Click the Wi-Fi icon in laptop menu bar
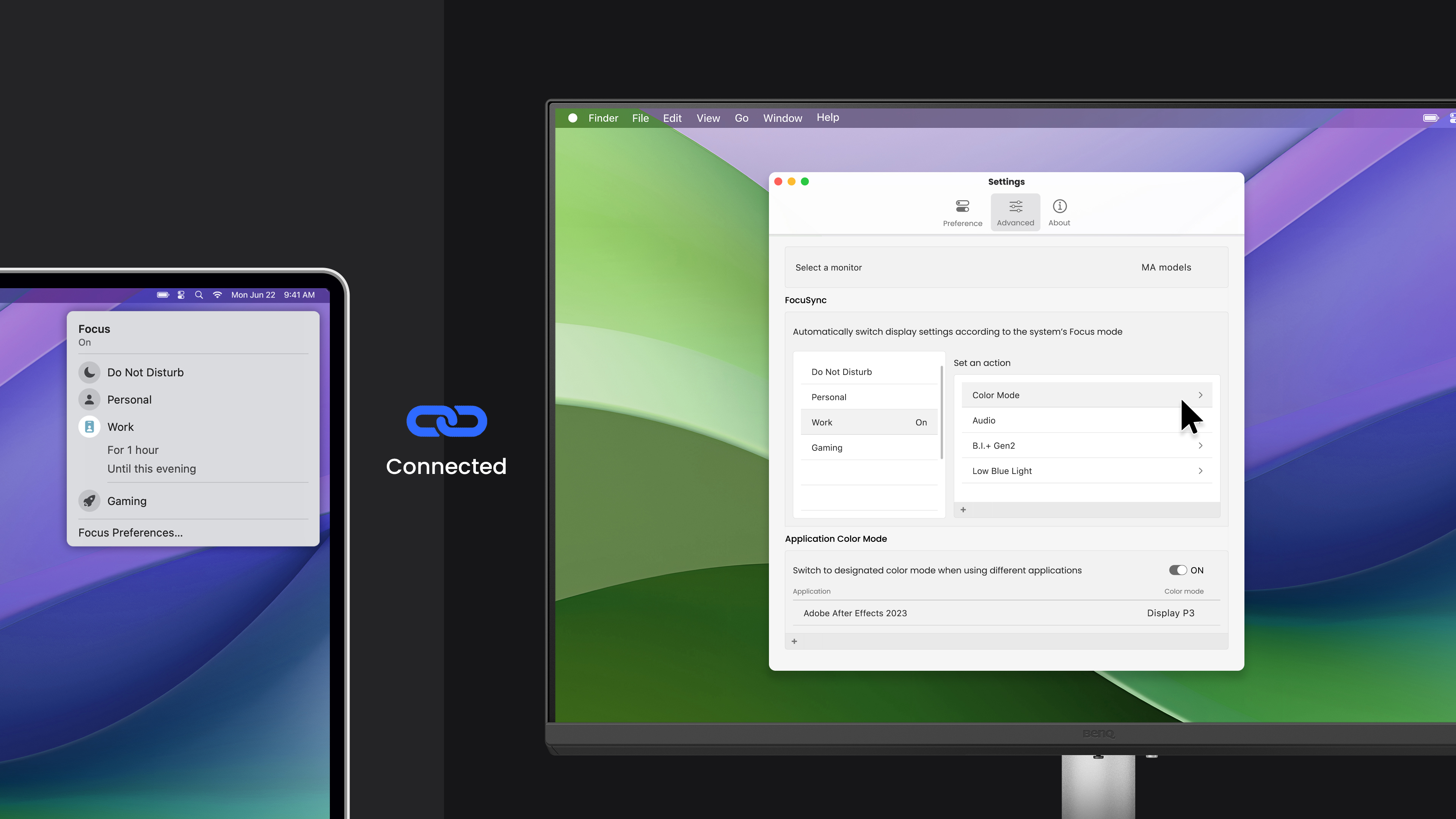This screenshot has width=1456, height=819. point(217,295)
